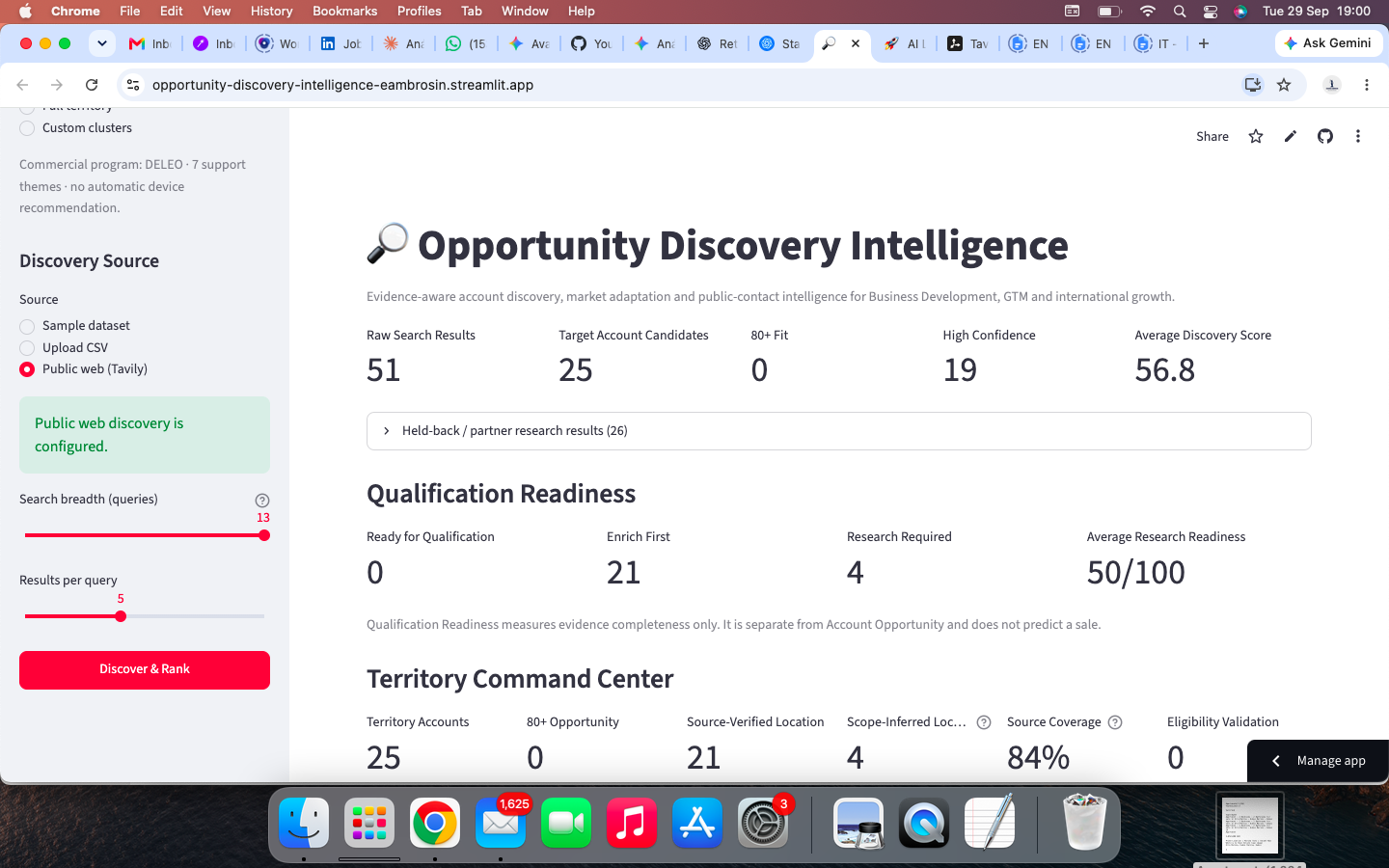Click the Search breadth slider handle
The width and height of the screenshot is (1389, 868).
coord(264,535)
